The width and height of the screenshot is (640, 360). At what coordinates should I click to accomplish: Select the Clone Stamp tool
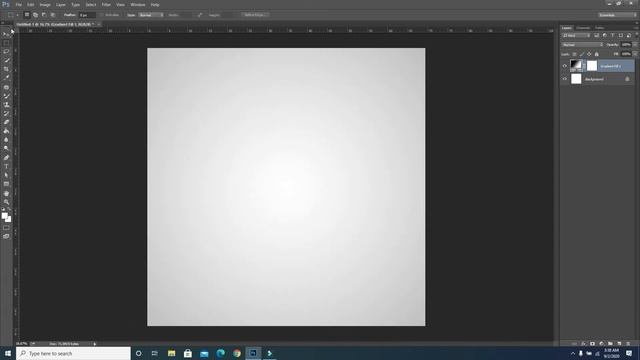tap(6, 105)
